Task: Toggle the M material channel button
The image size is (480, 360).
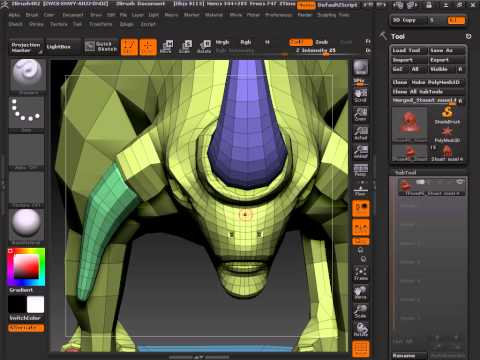Action: (x=267, y=42)
